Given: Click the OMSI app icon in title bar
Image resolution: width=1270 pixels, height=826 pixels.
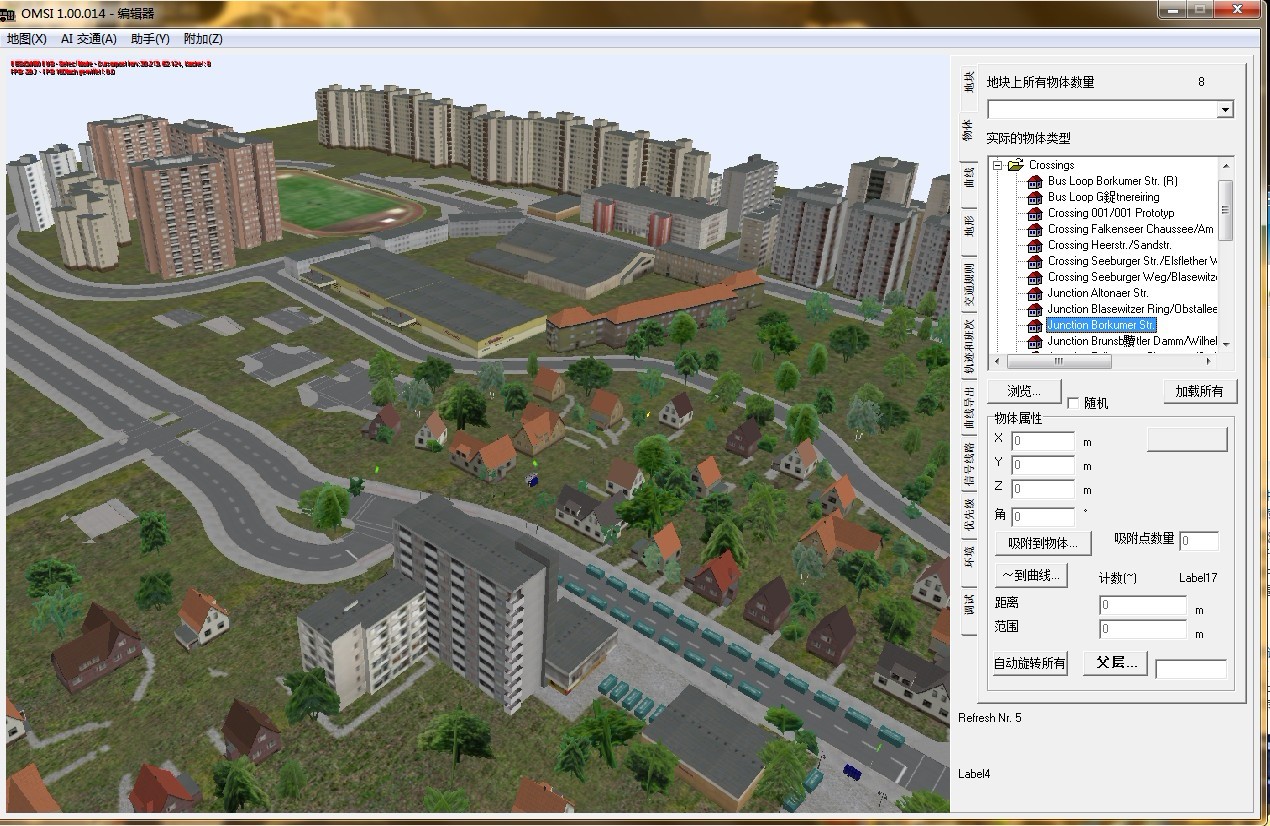Looking at the screenshot, I should coord(9,16).
